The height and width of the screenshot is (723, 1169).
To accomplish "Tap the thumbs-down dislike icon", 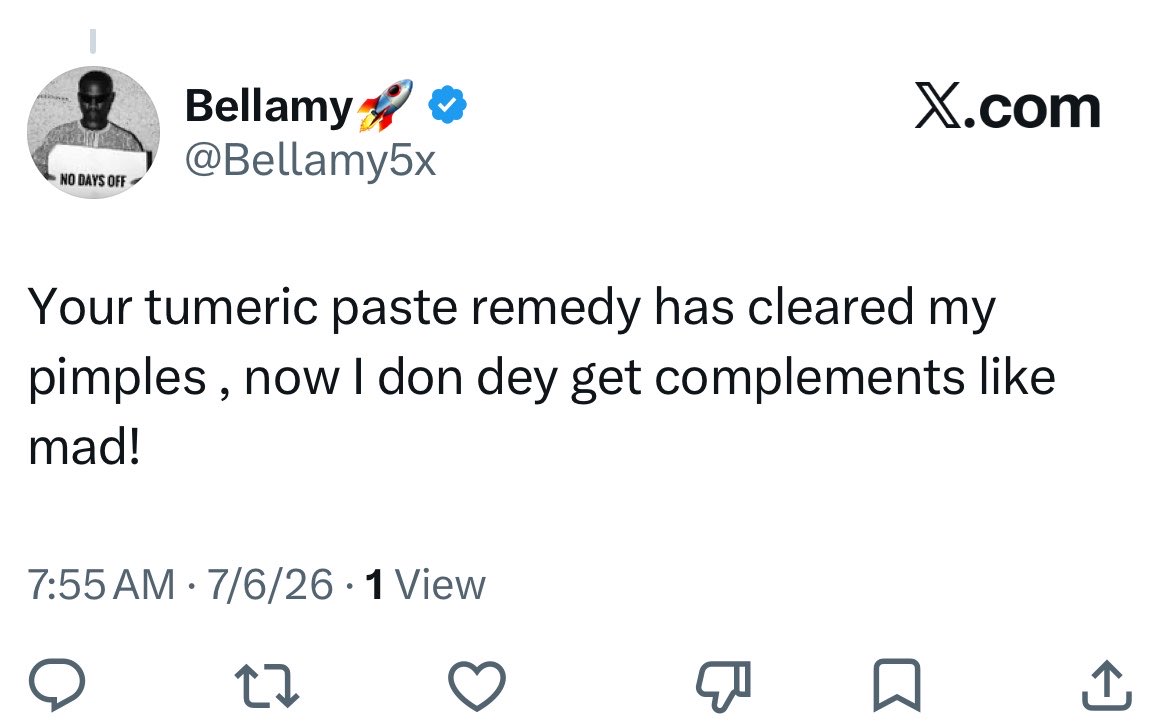I will 722,686.
